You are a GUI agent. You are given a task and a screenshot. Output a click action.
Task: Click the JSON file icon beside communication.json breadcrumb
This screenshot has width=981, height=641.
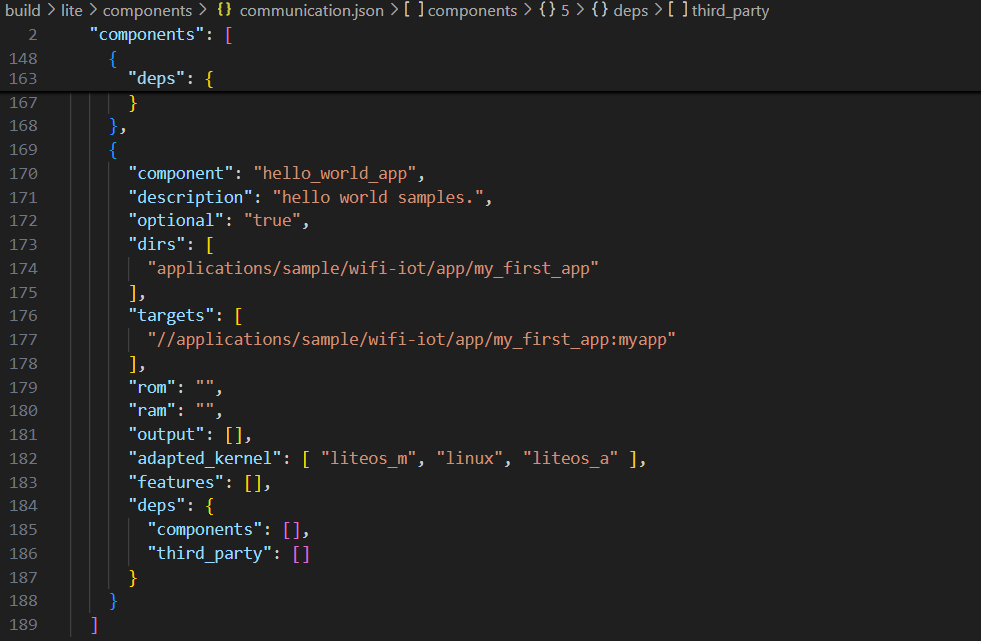coord(225,11)
